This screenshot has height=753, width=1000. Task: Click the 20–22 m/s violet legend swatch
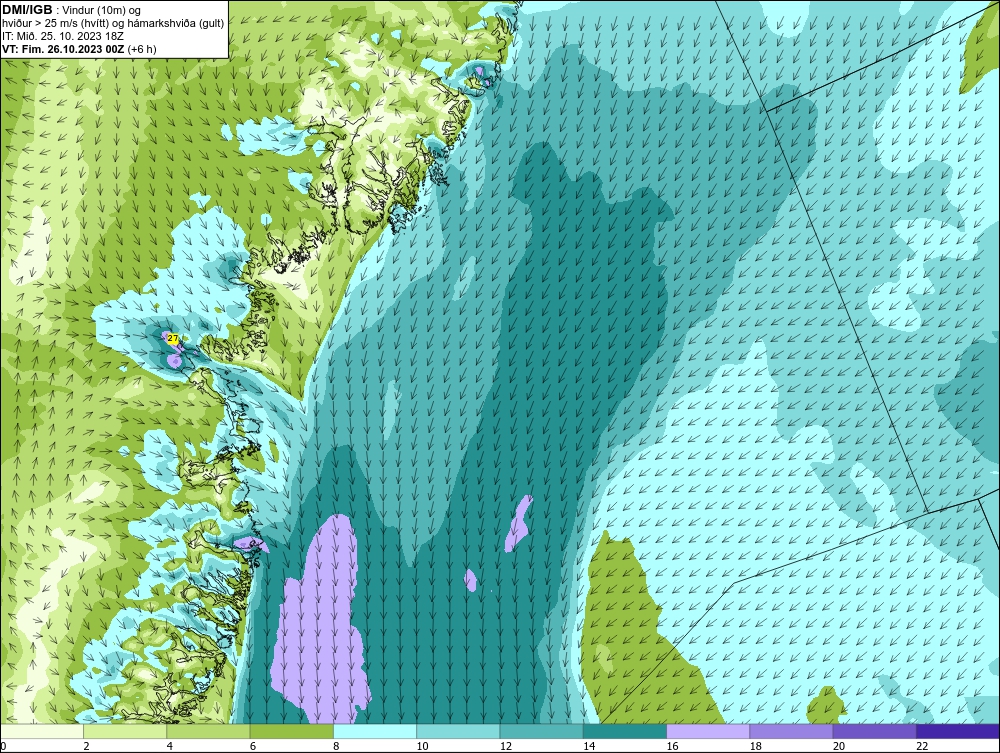pyautogui.click(x=874, y=731)
